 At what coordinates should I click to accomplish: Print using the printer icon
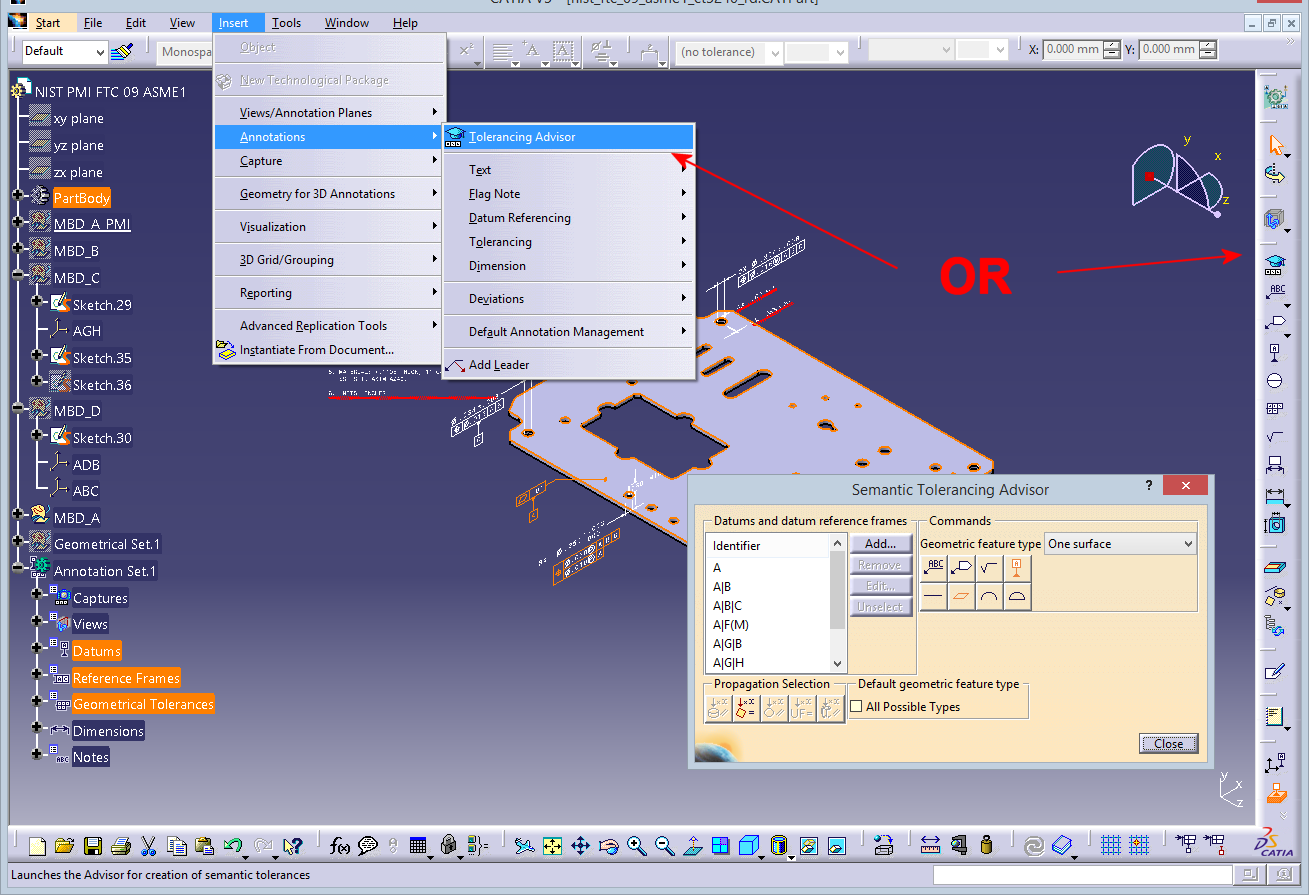pyautogui.click(x=121, y=846)
